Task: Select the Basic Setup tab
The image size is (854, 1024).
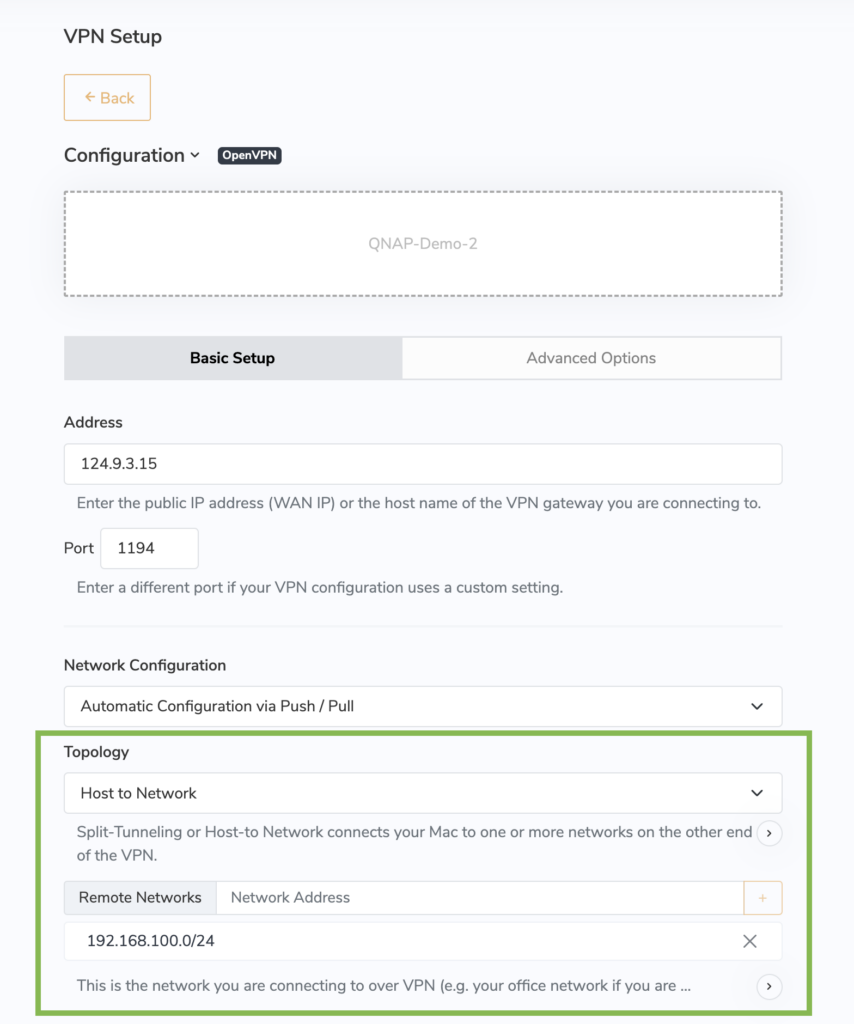Action: [232, 357]
